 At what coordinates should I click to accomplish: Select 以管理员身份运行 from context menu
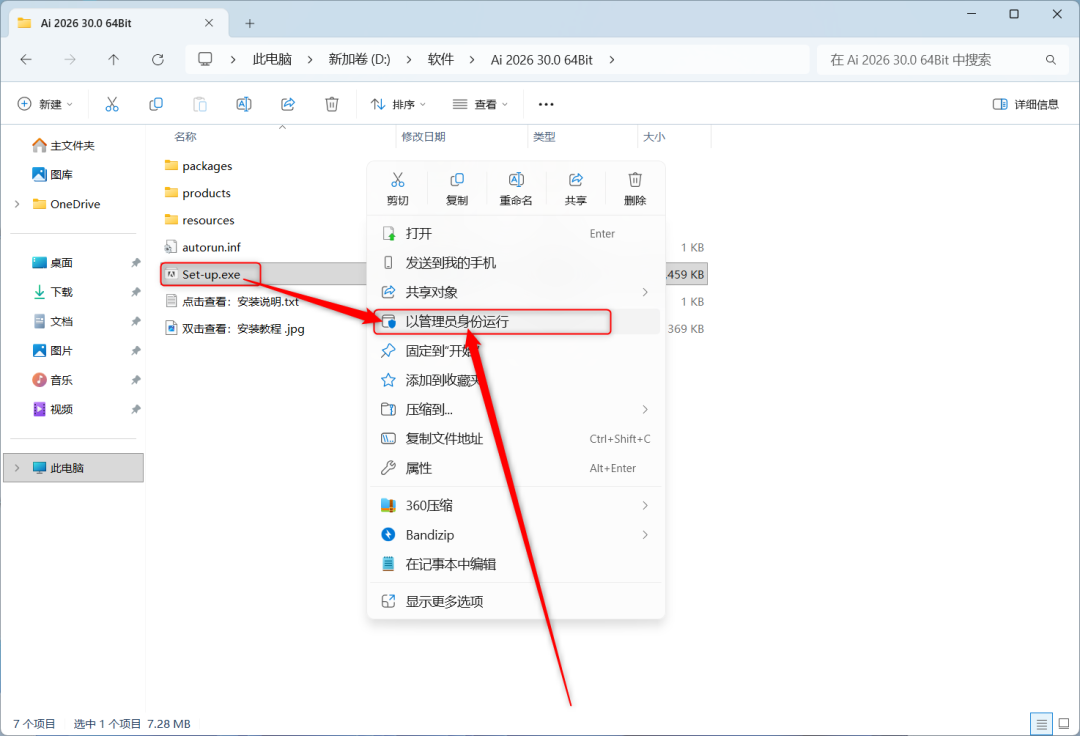coord(457,322)
